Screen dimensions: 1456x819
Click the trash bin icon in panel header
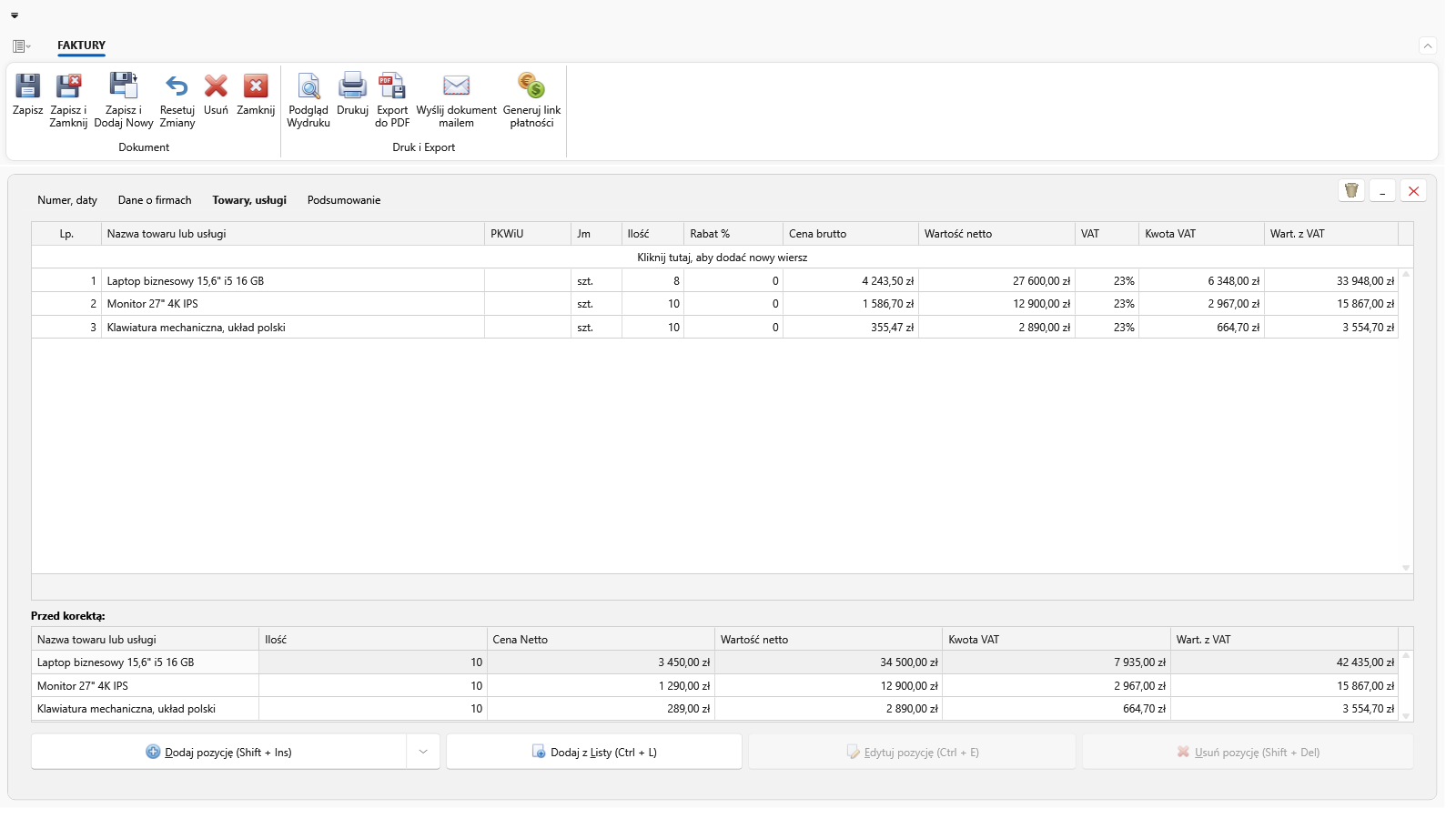(x=1351, y=190)
